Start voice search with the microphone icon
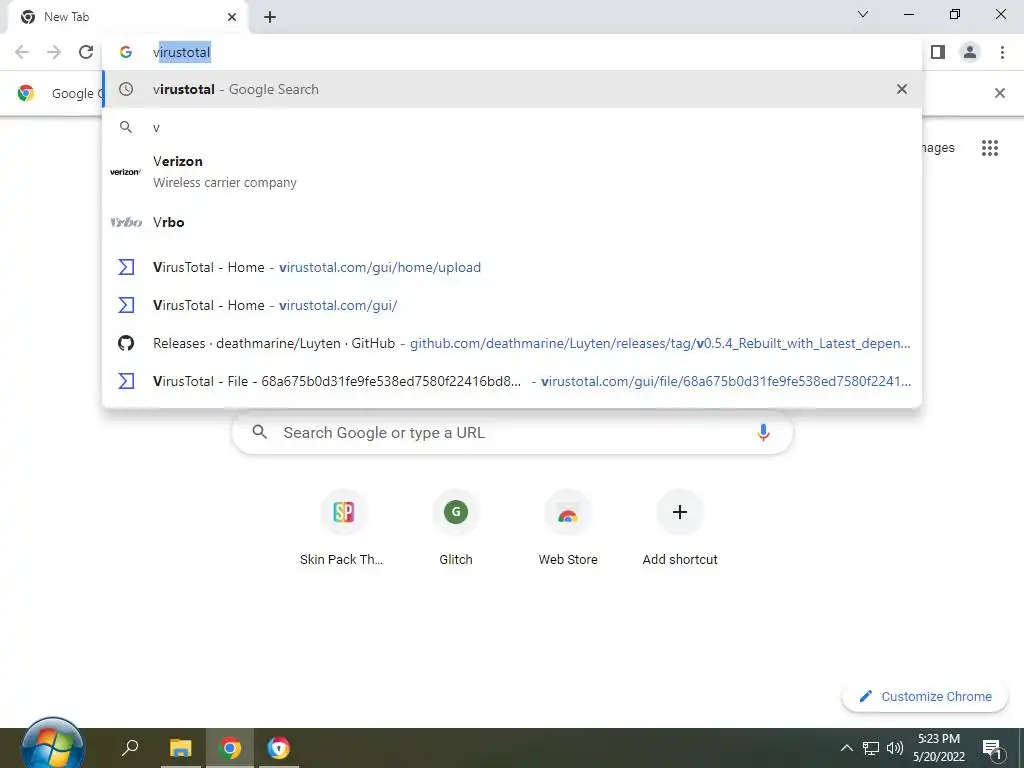This screenshot has height=768, width=1024. click(763, 432)
